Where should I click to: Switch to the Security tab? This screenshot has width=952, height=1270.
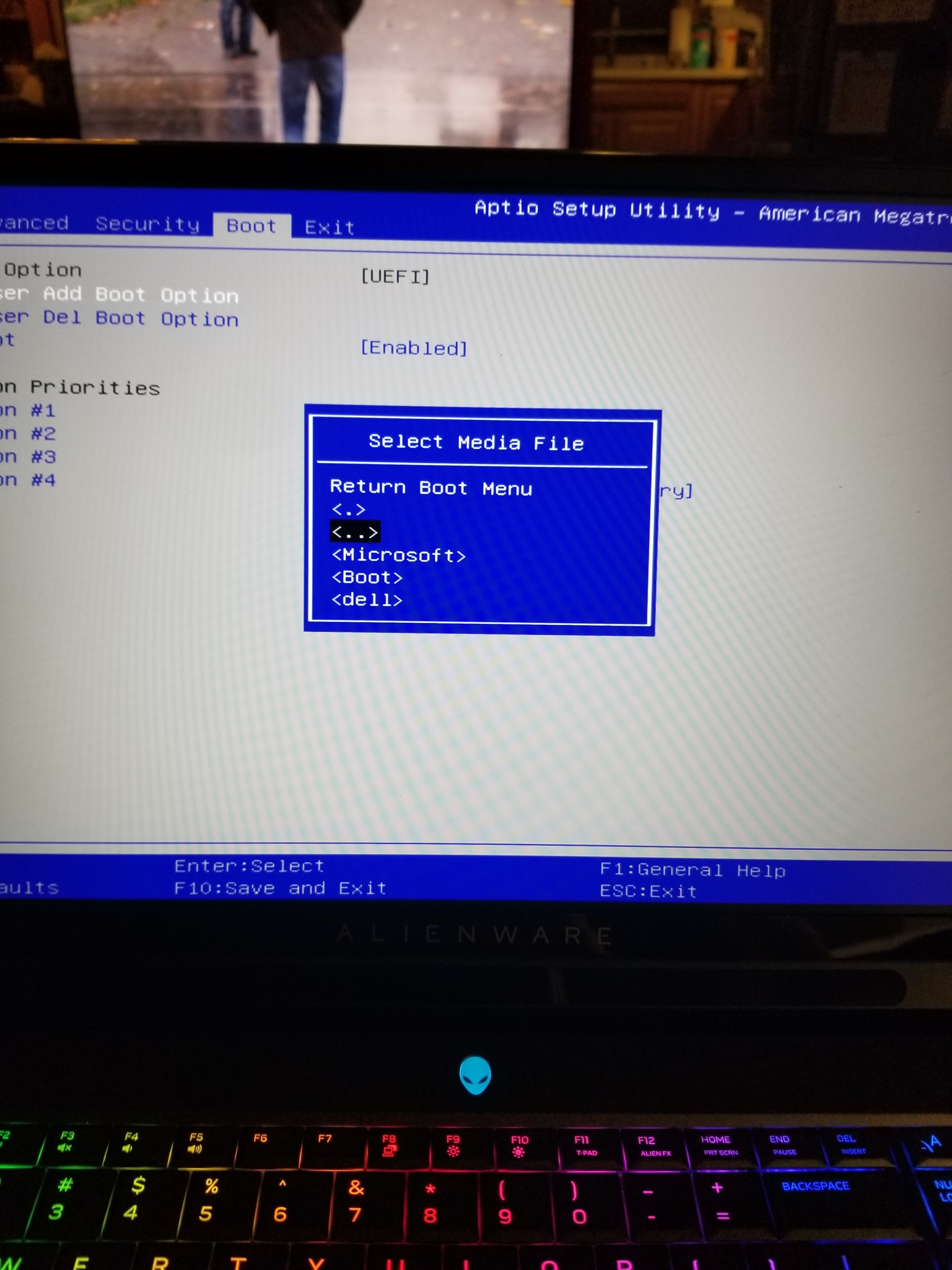[148, 224]
